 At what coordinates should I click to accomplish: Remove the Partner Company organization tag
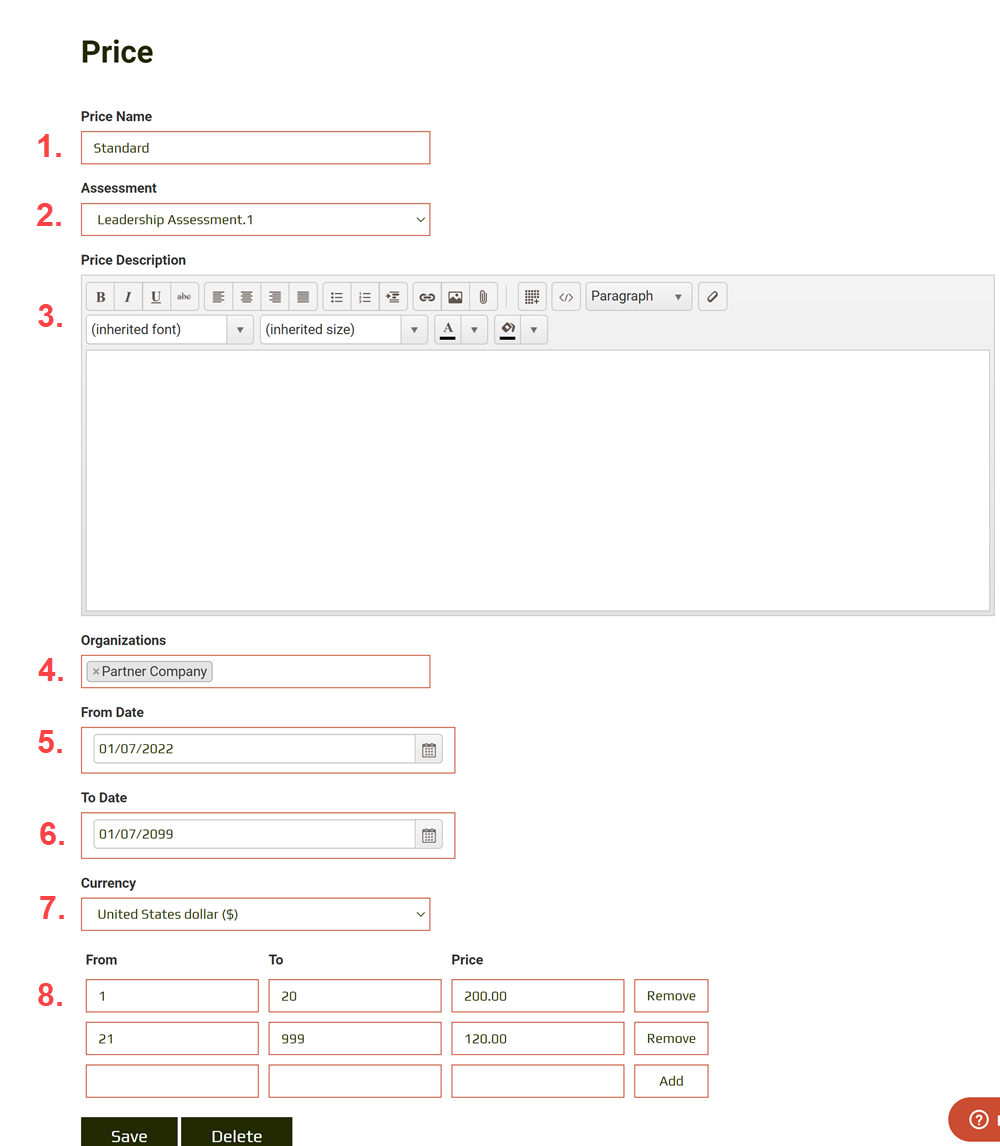(x=96, y=672)
